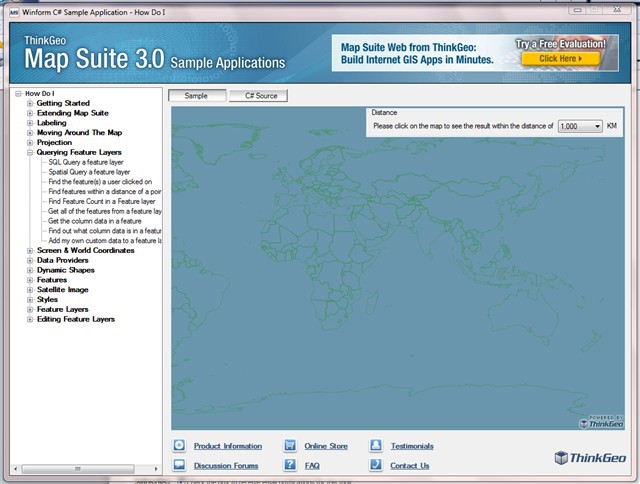Click the FAQ question mark icon
Viewport: 640px width, 484px height.
(290, 465)
